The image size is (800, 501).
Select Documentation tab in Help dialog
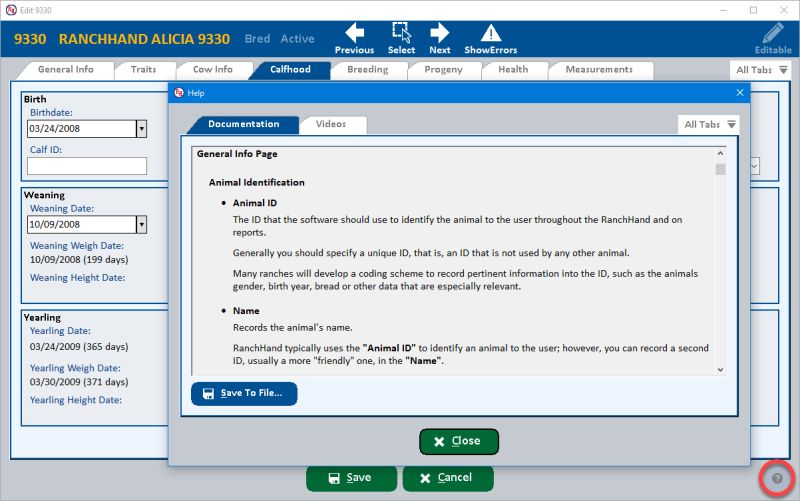tap(243, 124)
